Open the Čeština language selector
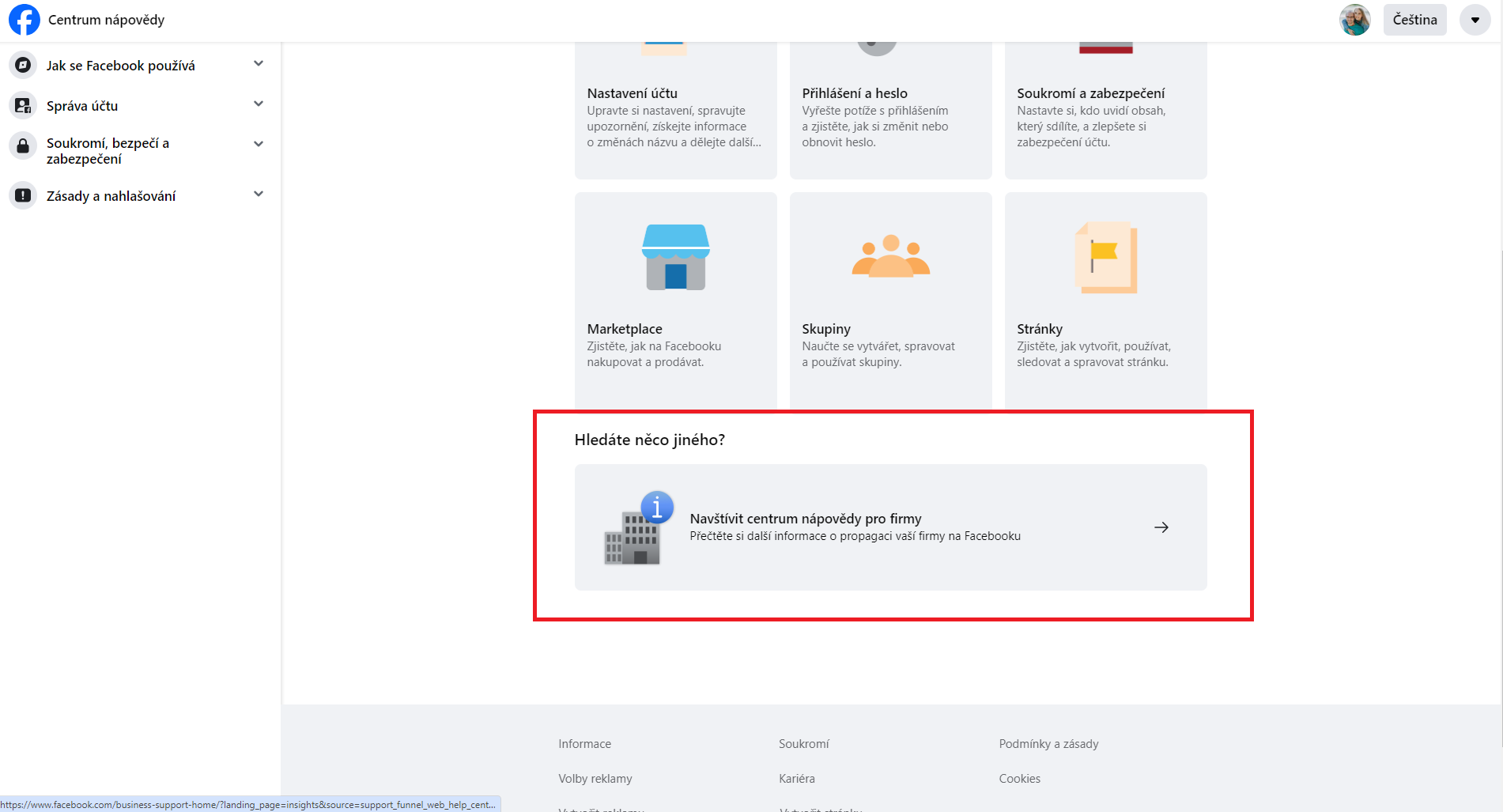This screenshot has width=1503, height=812. (1414, 20)
